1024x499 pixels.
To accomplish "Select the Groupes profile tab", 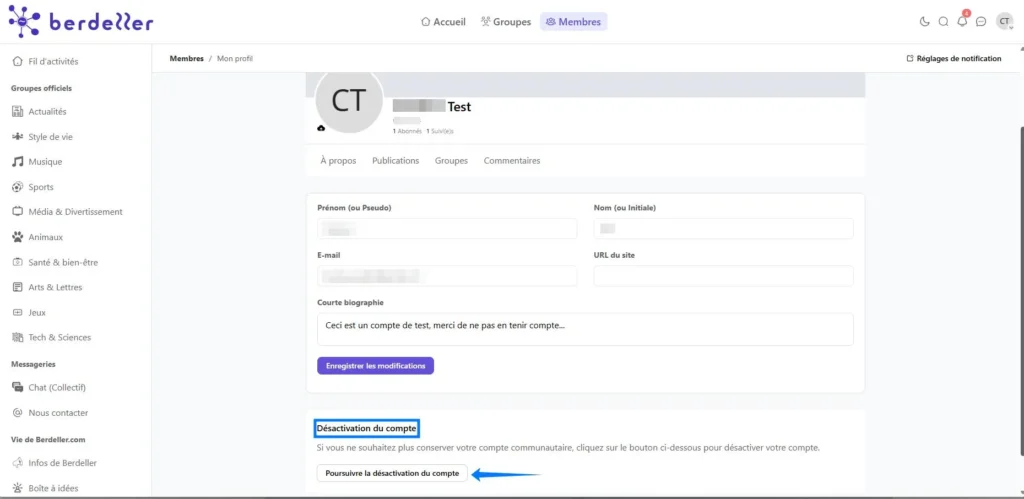I will pos(451,160).
